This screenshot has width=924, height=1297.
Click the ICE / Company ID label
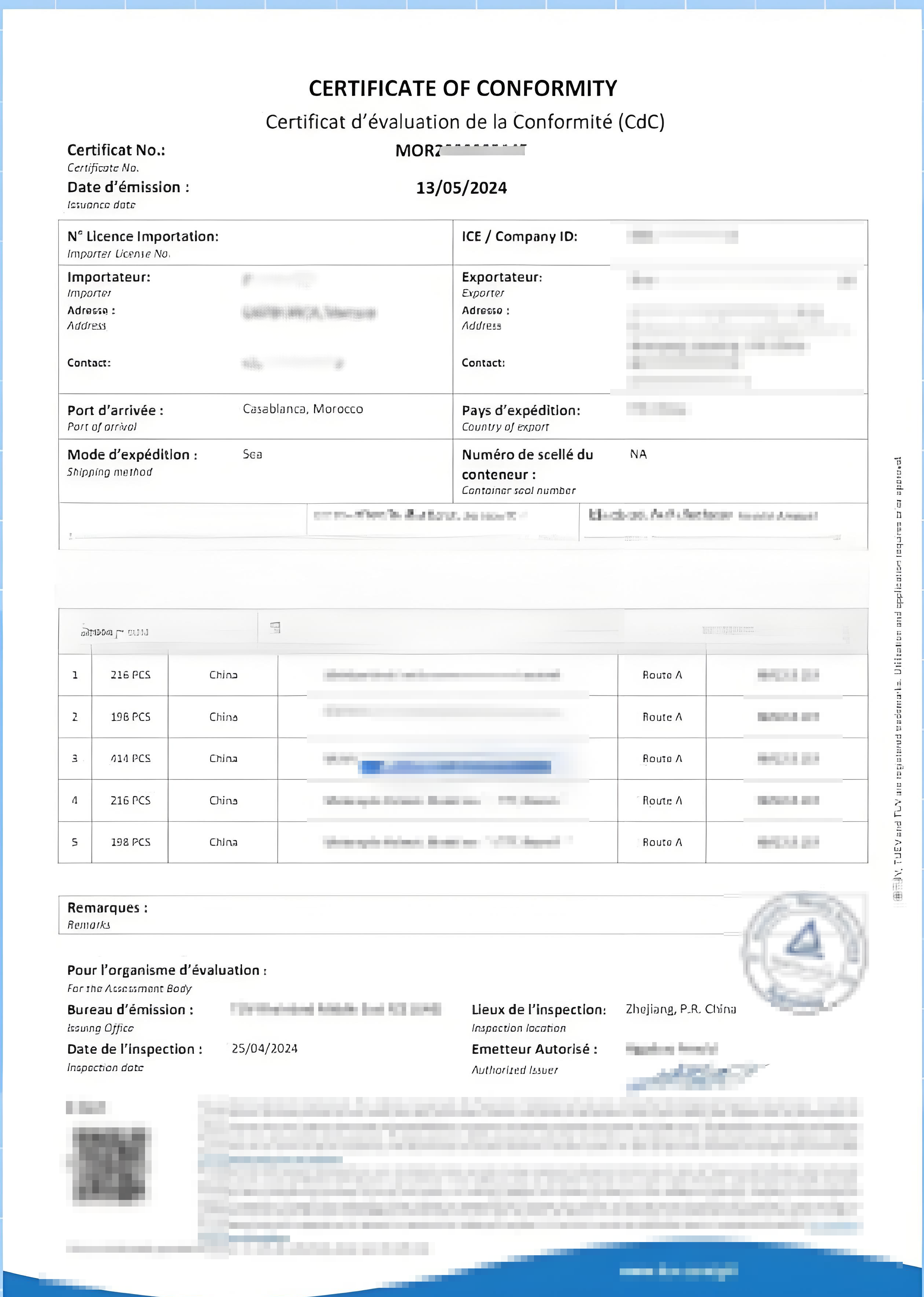(519, 236)
